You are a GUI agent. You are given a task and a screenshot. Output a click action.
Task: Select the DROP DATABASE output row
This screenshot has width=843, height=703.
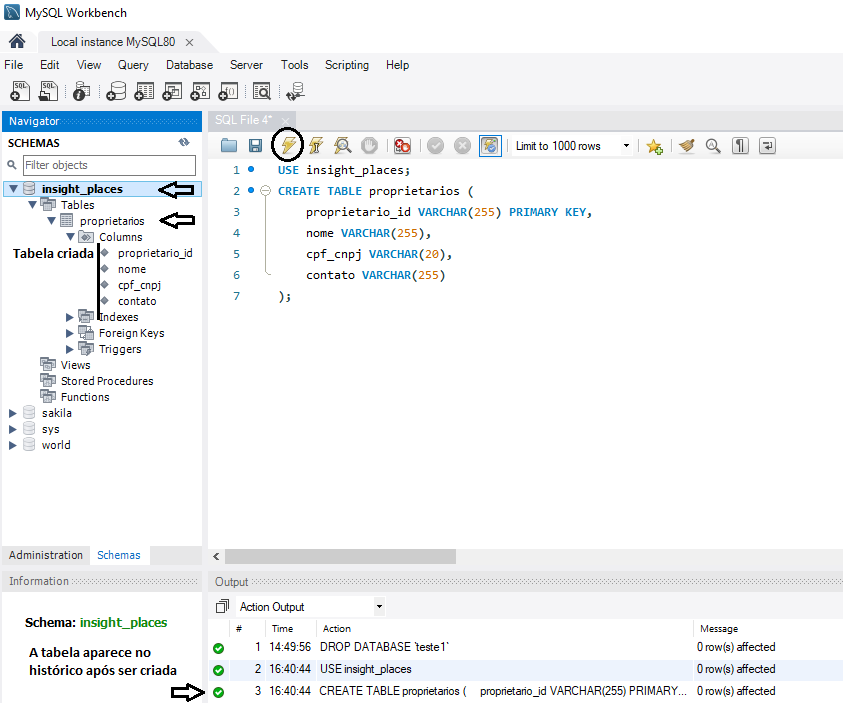(x=525, y=647)
